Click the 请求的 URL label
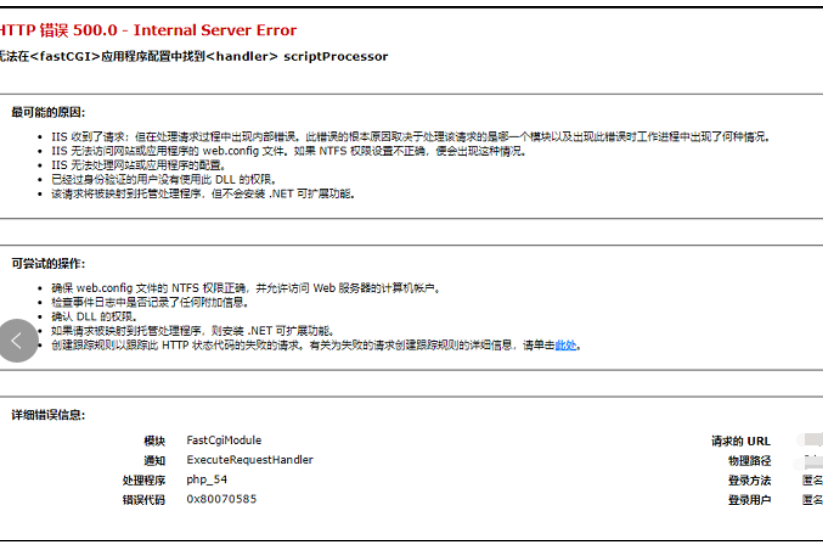This screenshot has width=823, height=543. pos(741,441)
